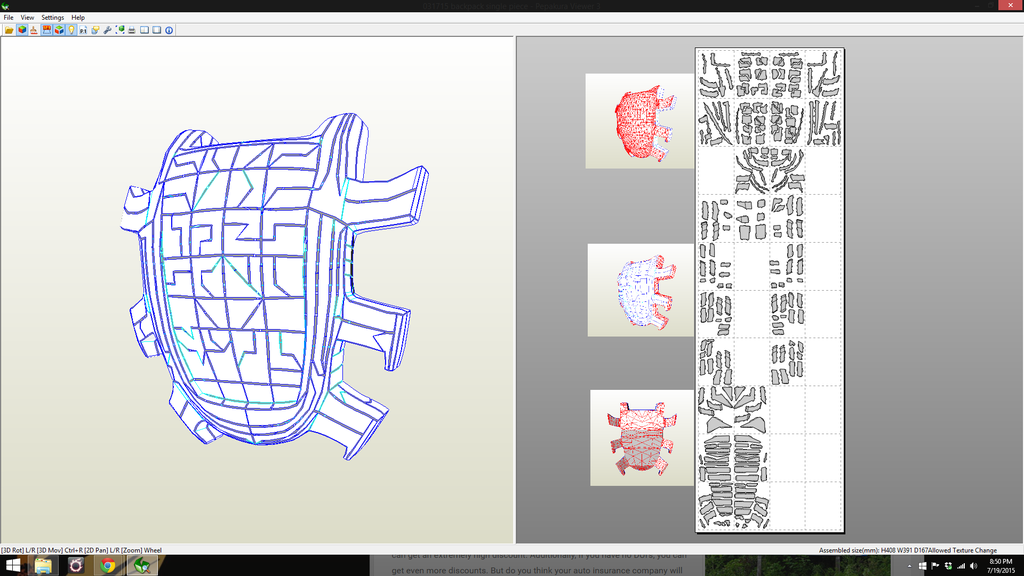The height and width of the screenshot is (576, 1024).
Task: Click the blue info circle icon
Action: (169, 30)
